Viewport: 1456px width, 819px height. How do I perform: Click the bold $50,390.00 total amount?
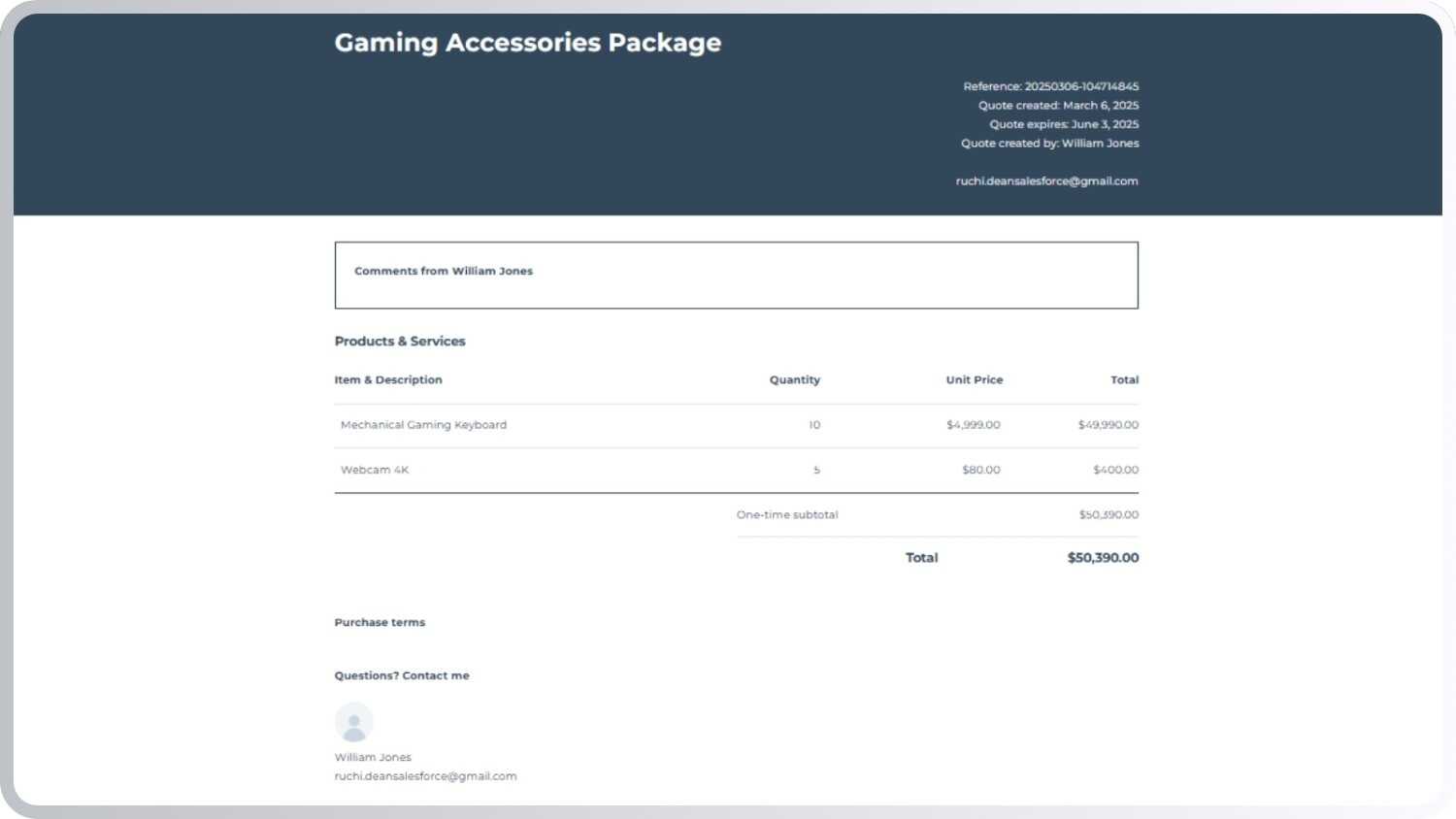point(1103,558)
